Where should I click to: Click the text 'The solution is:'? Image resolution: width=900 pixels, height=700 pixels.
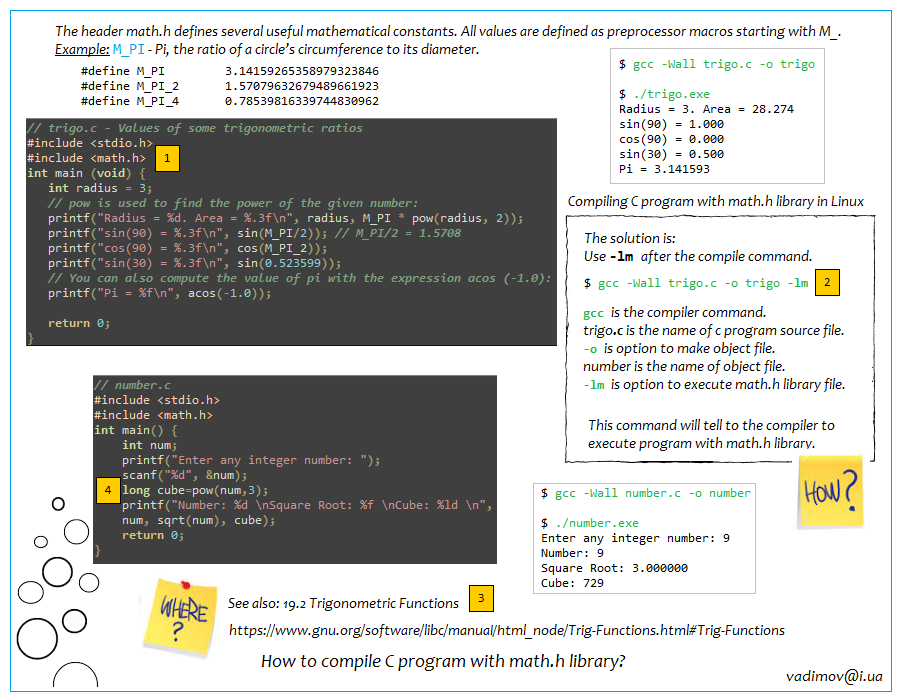pyautogui.click(x=630, y=238)
